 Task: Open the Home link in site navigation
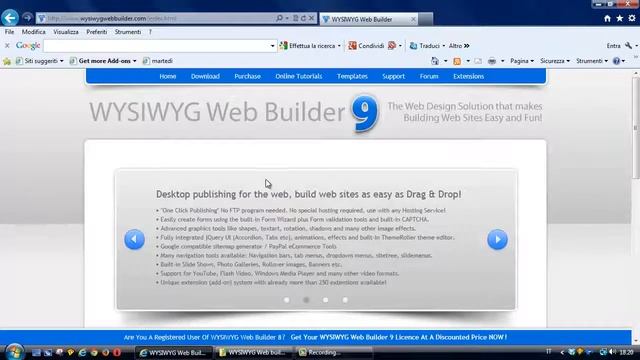point(168,76)
